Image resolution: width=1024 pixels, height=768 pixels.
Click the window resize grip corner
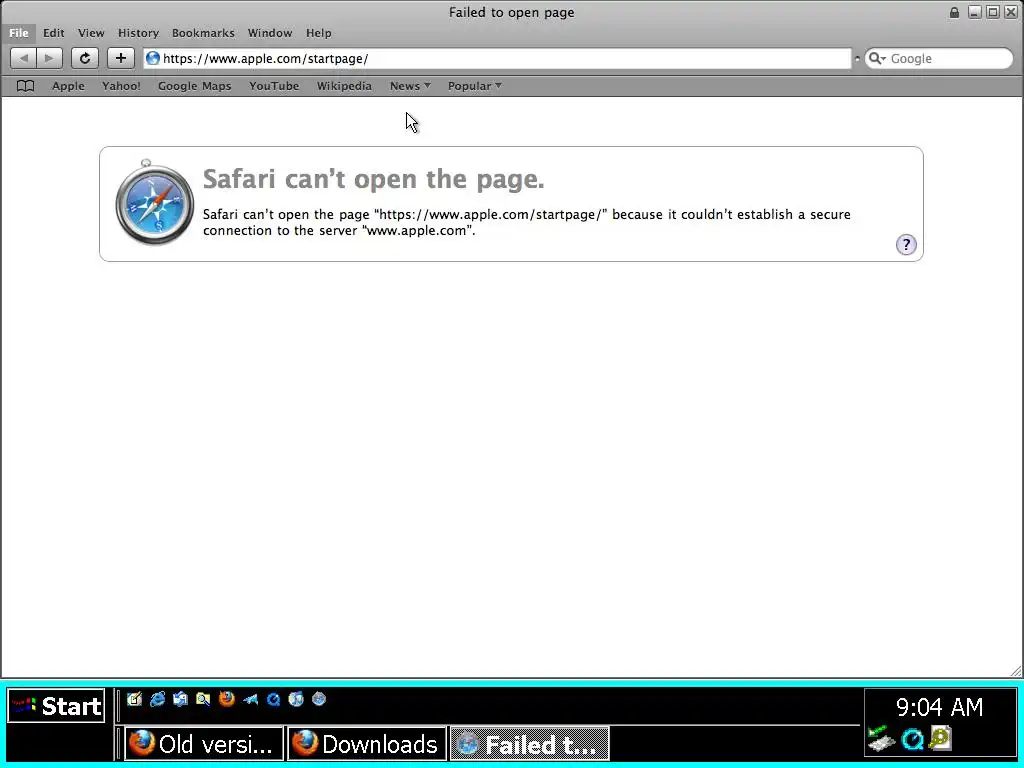(x=1016, y=671)
